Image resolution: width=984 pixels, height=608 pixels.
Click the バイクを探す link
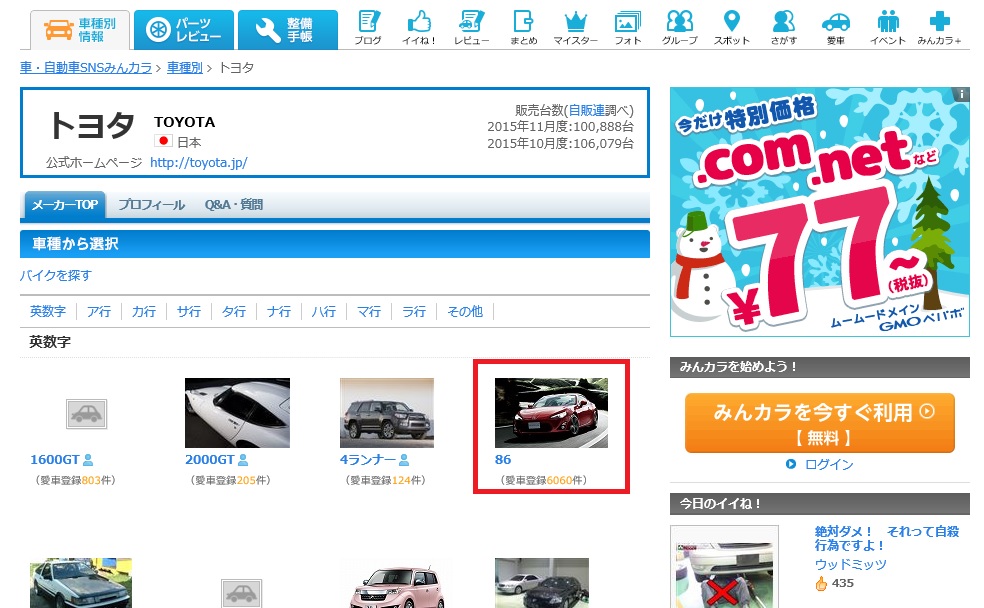pos(55,275)
